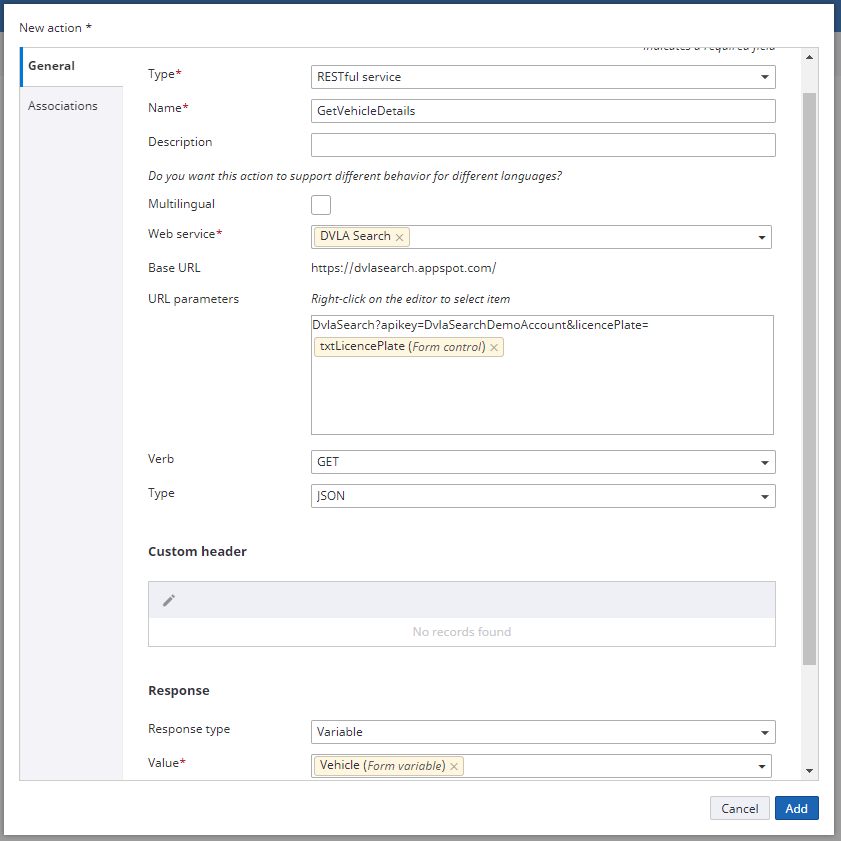
Task: Select the General tab
Action: tap(52, 66)
